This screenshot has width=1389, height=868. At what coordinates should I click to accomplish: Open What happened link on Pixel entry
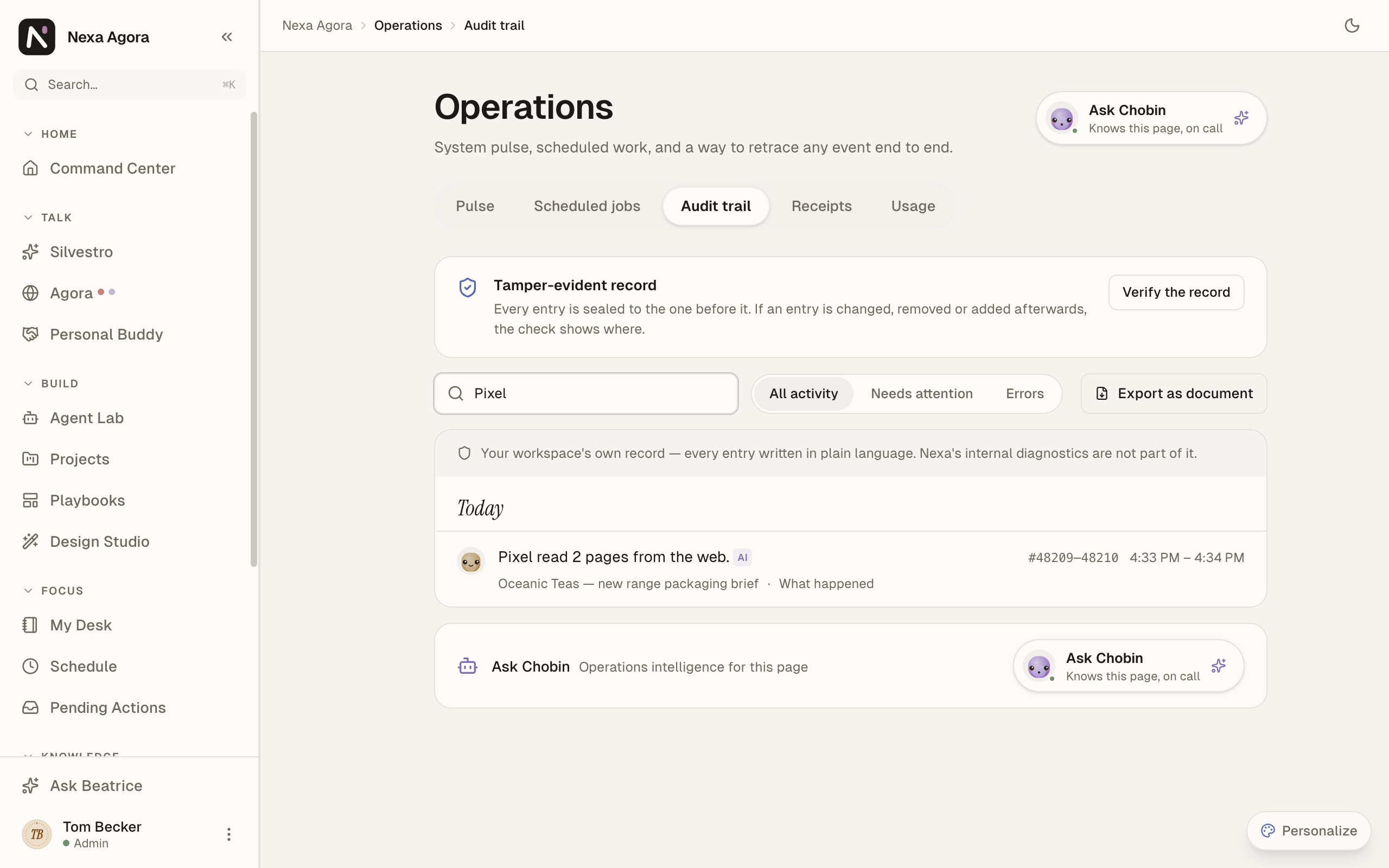[x=826, y=583]
